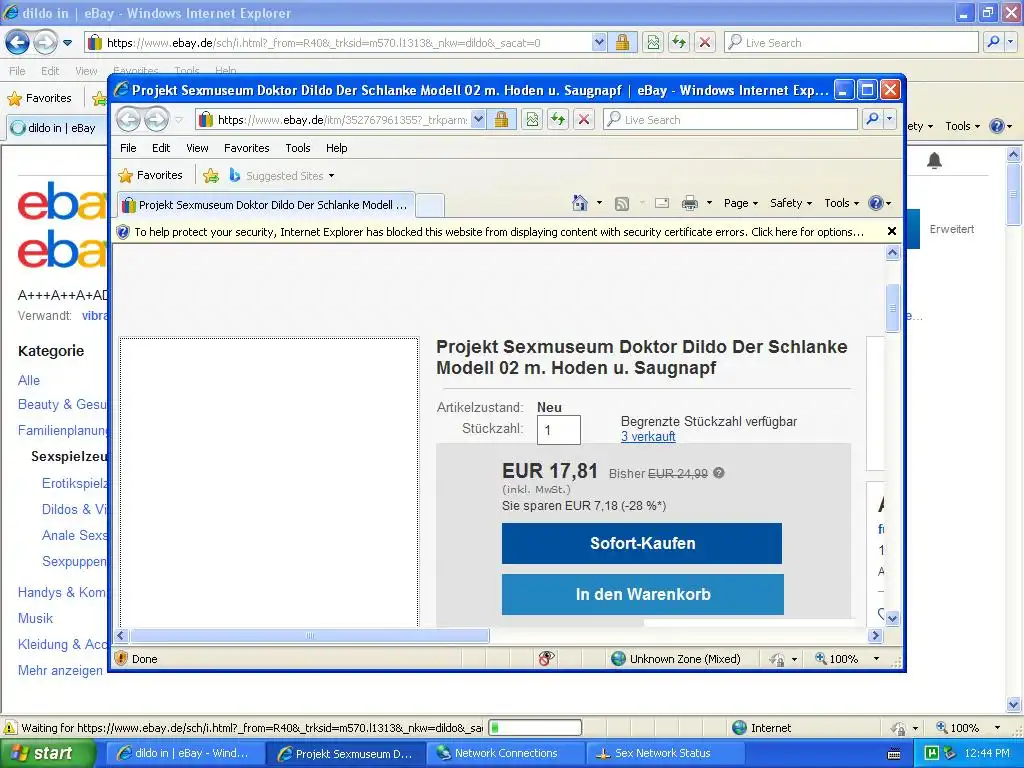Select Musik category in background page
The width and height of the screenshot is (1024, 768).
35,618
